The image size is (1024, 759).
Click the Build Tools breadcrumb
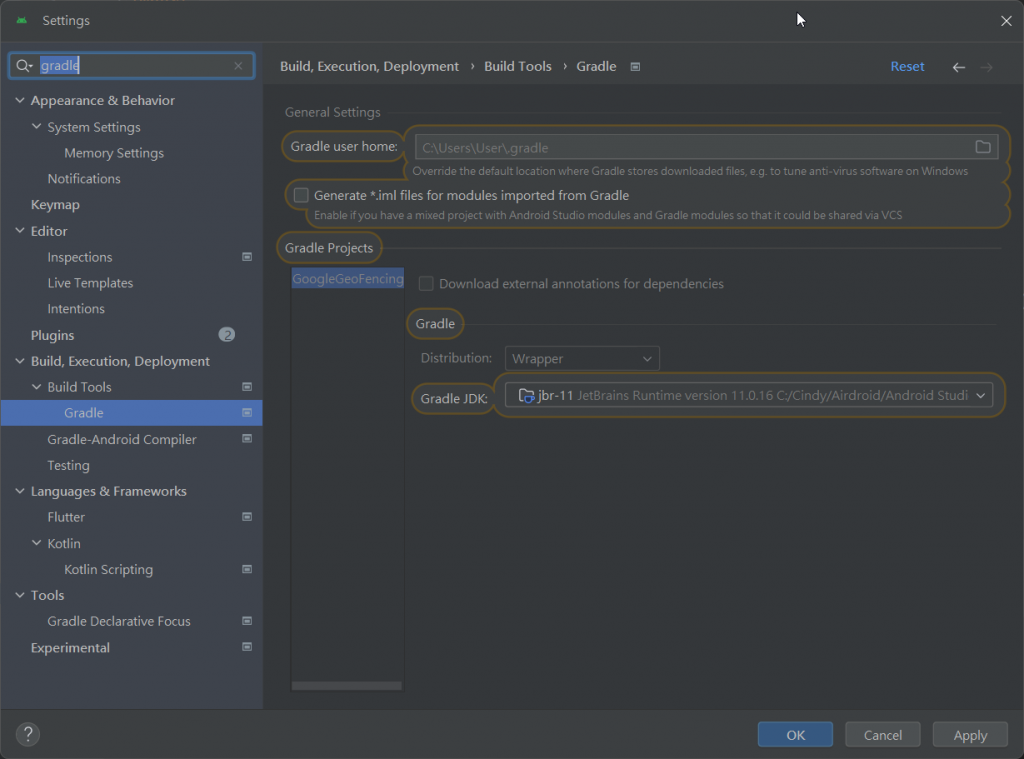point(517,67)
